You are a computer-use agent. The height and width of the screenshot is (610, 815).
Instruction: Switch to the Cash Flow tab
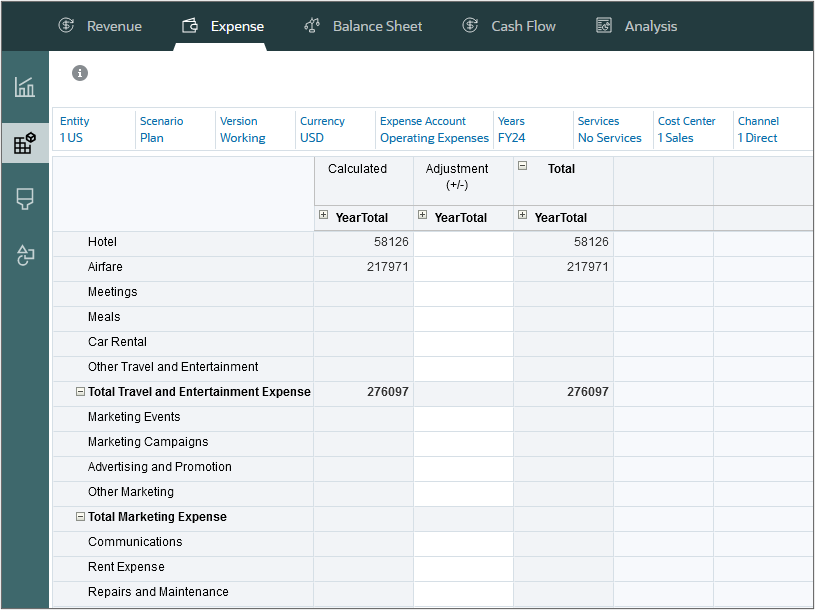click(523, 26)
